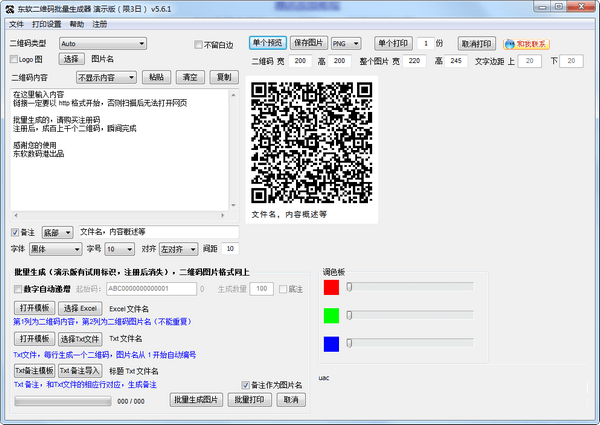
Task: Click the green color swatch
Action: [331, 316]
